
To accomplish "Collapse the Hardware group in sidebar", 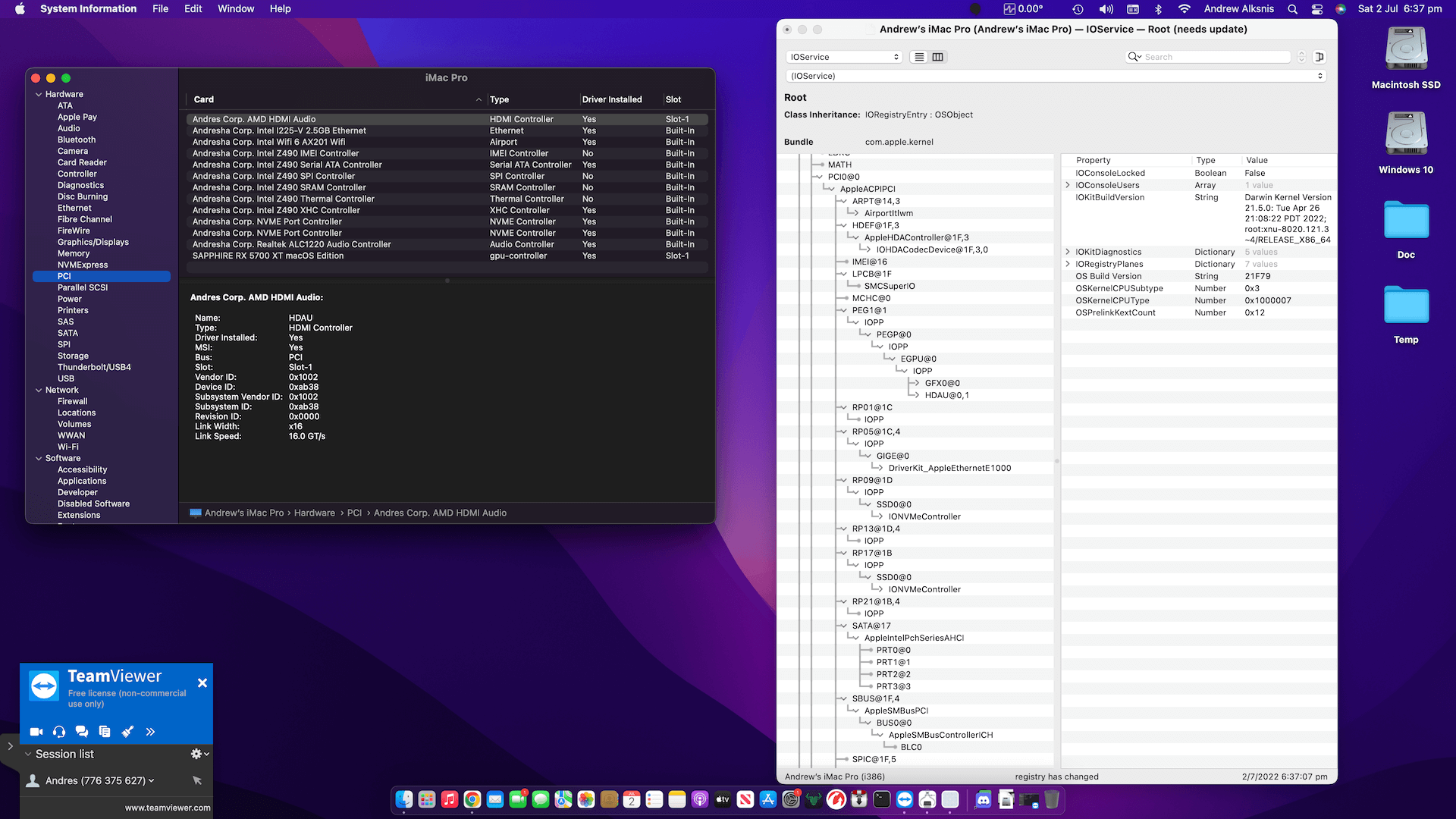I will pyautogui.click(x=39, y=94).
